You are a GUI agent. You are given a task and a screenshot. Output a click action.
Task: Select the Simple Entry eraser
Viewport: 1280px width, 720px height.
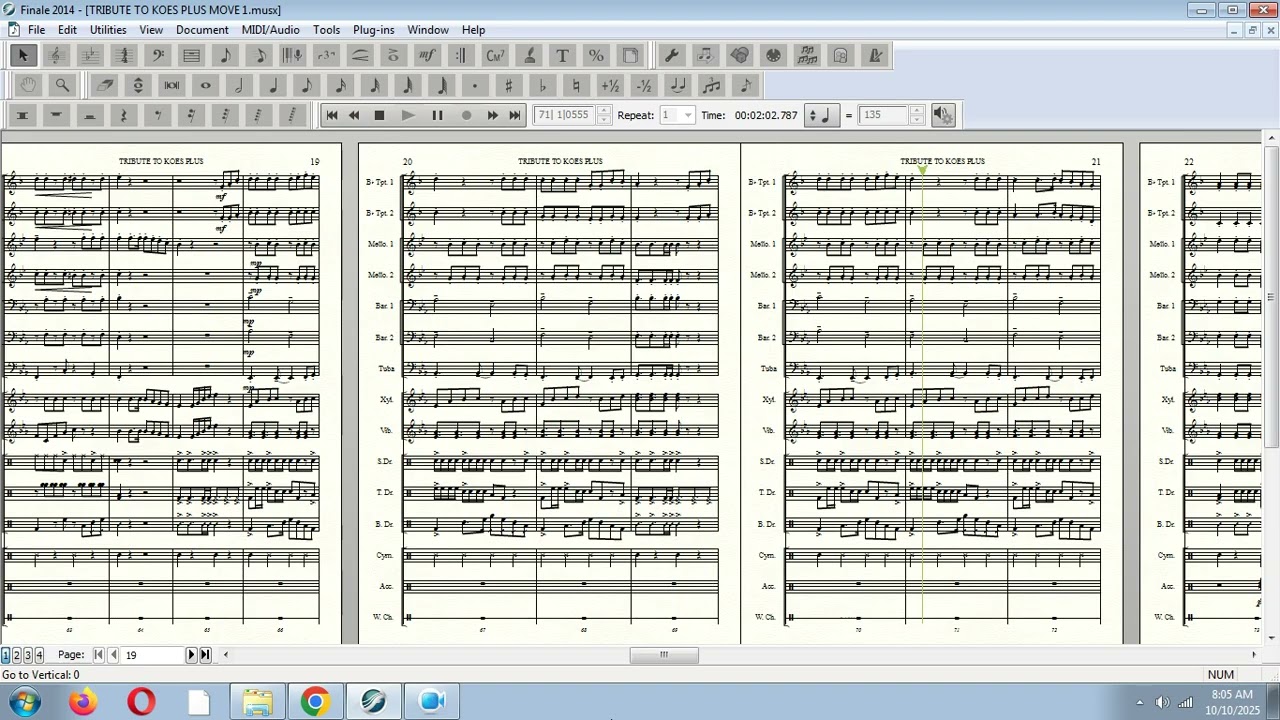click(x=104, y=85)
